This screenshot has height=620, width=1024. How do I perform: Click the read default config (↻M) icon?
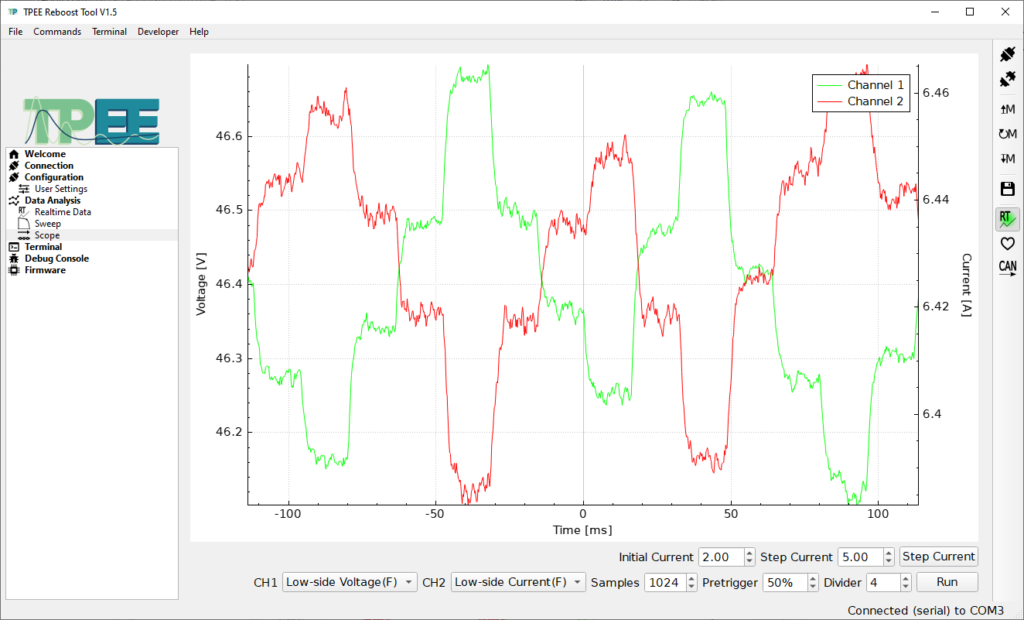pyautogui.click(x=1007, y=133)
